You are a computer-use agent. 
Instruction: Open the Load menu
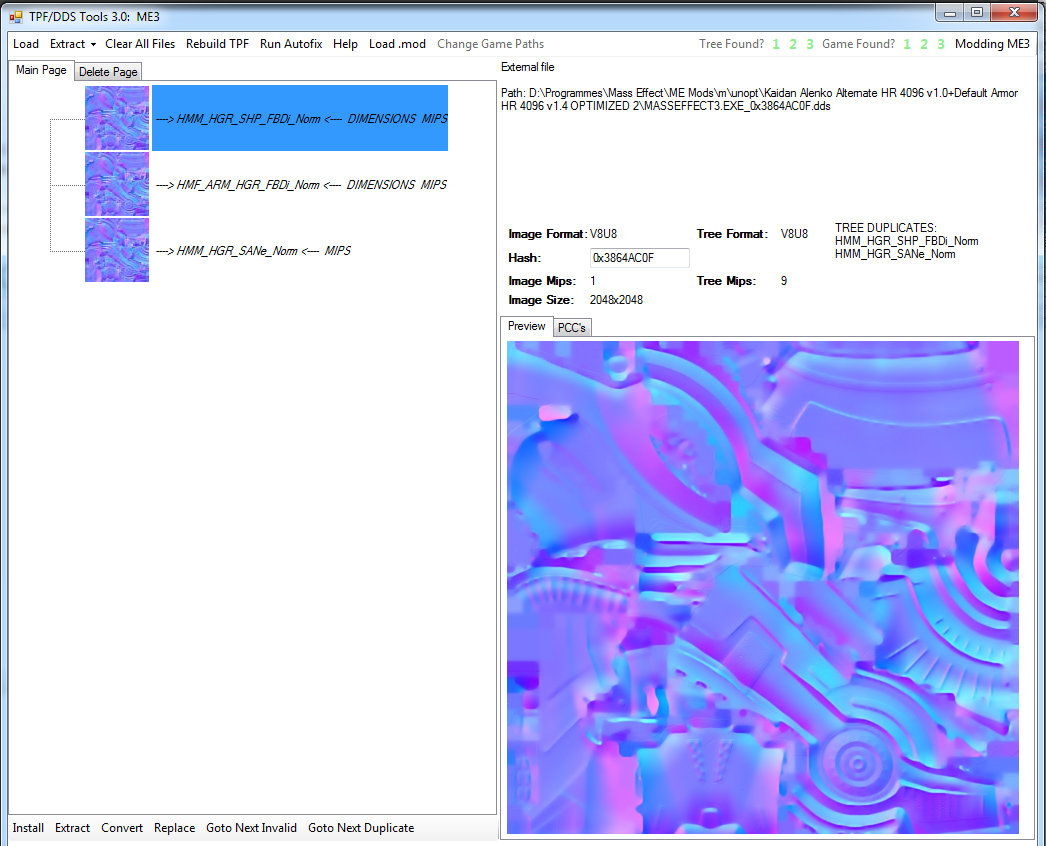[x=26, y=44]
